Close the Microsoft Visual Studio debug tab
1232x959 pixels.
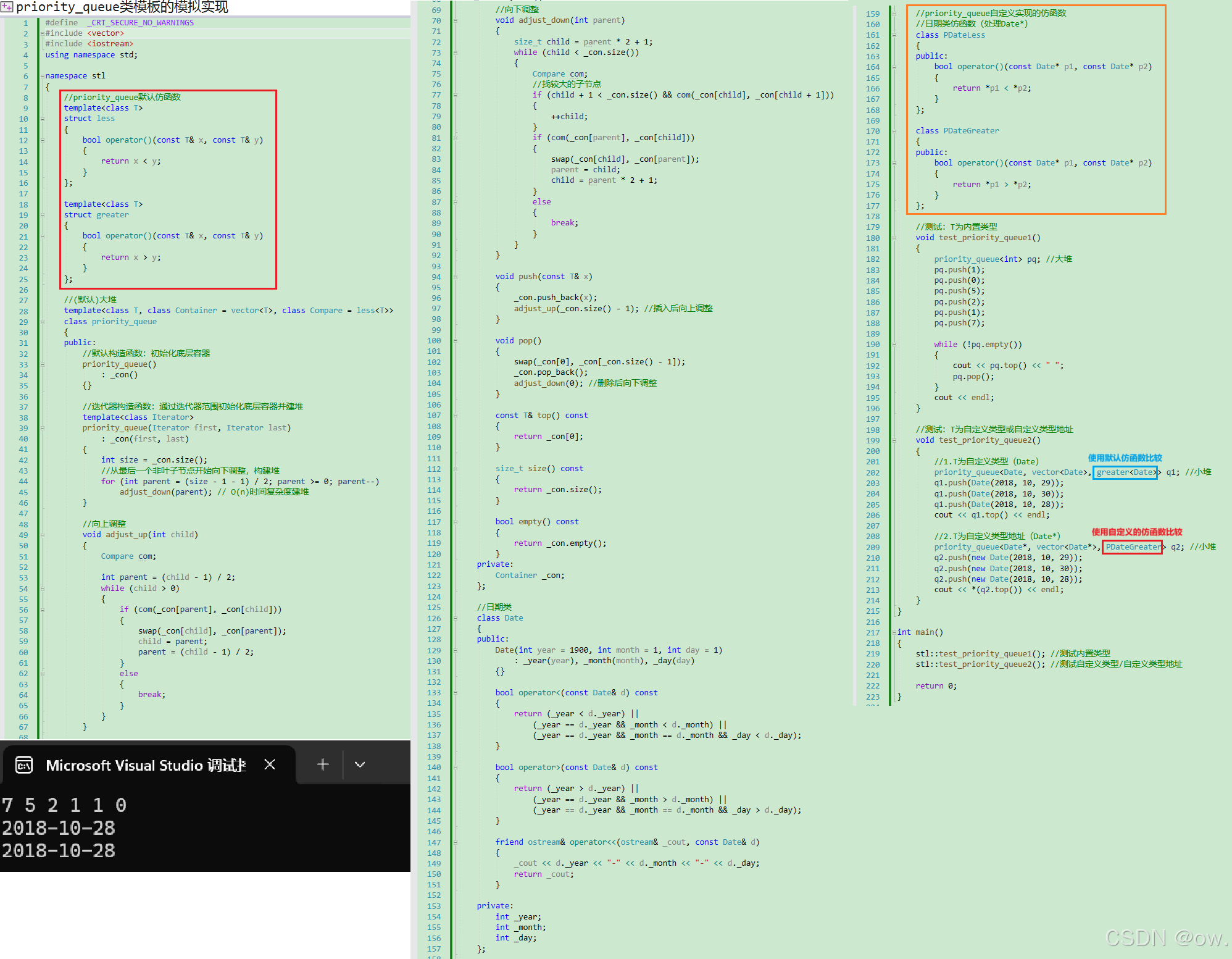pyautogui.click(x=270, y=764)
